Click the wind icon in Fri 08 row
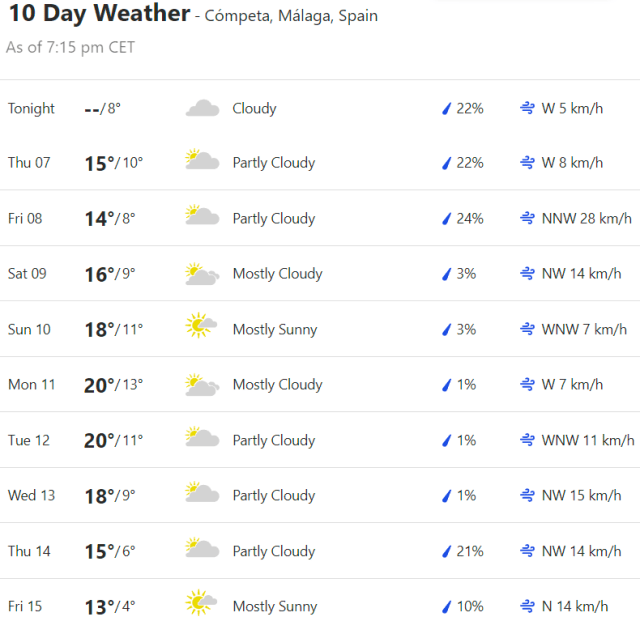The height and width of the screenshot is (621, 640). tap(527, 219)
